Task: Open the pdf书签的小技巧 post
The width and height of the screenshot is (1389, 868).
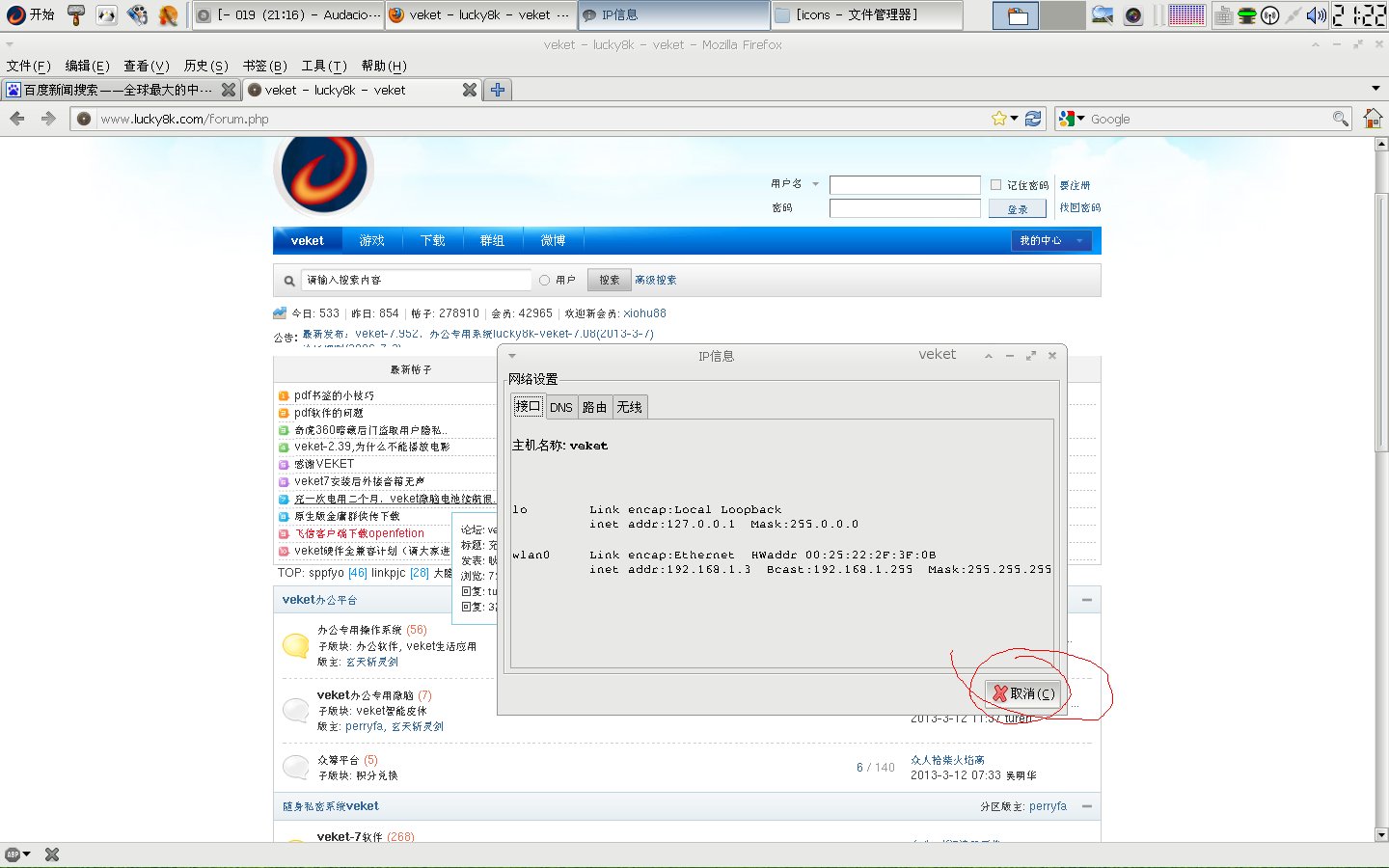Action: click(x=334, y=395)
